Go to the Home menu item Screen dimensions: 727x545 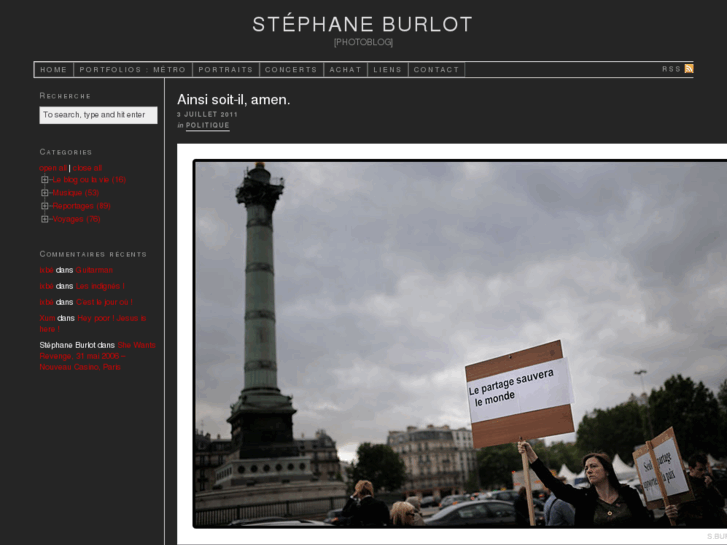pyautogui.click(x=54, y=70)
